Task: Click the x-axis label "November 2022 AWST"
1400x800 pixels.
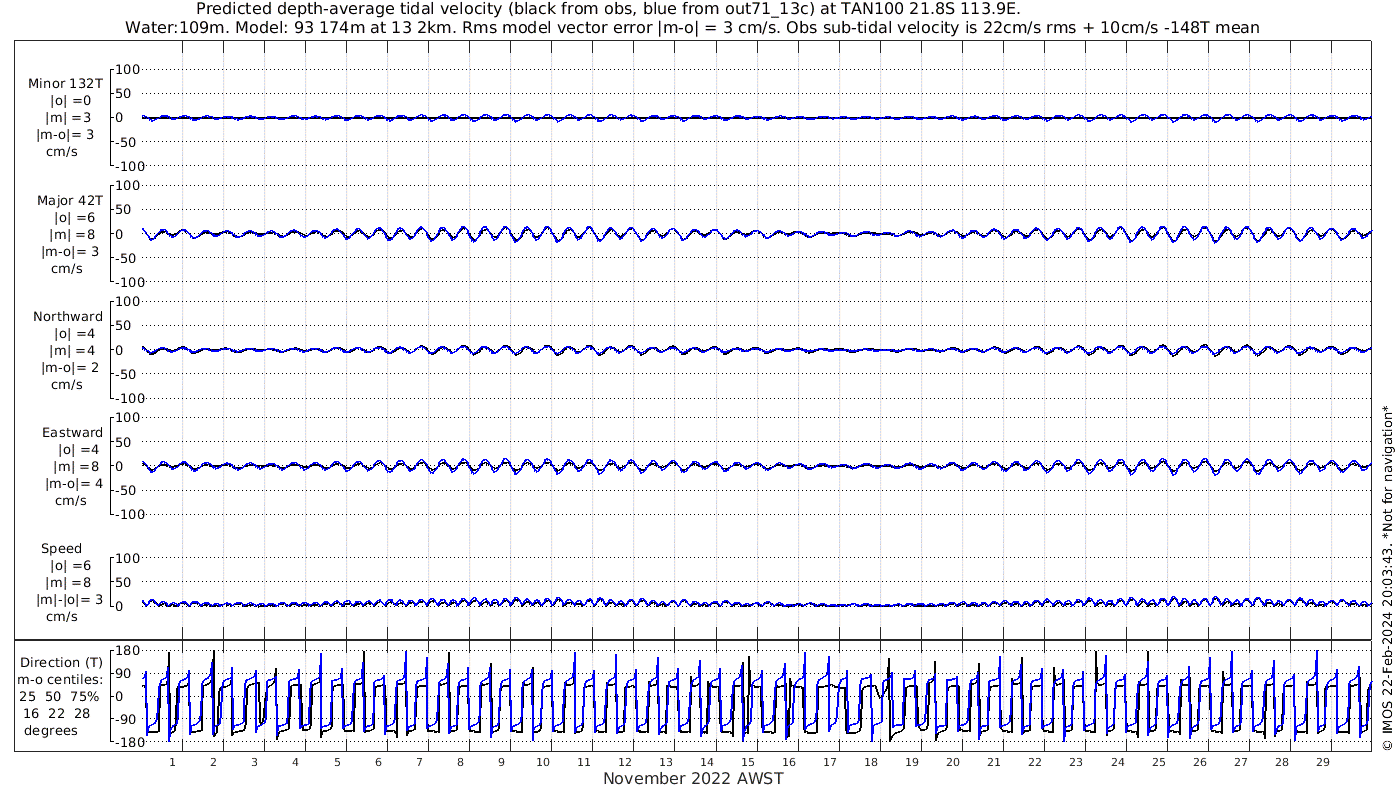Action: click(x=693, y=779)
